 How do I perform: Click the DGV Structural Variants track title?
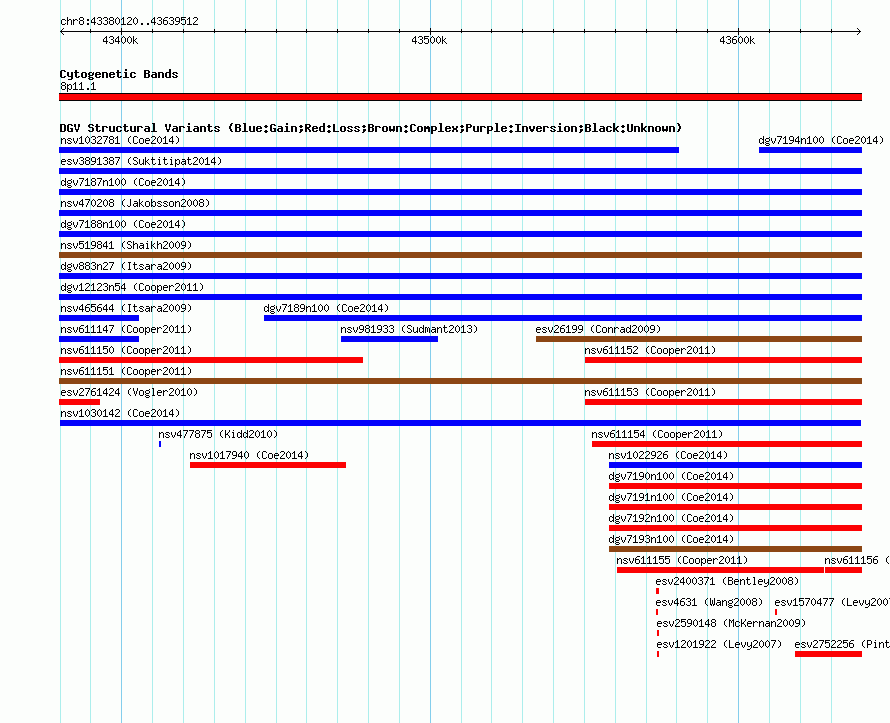[x=371, y=128]
